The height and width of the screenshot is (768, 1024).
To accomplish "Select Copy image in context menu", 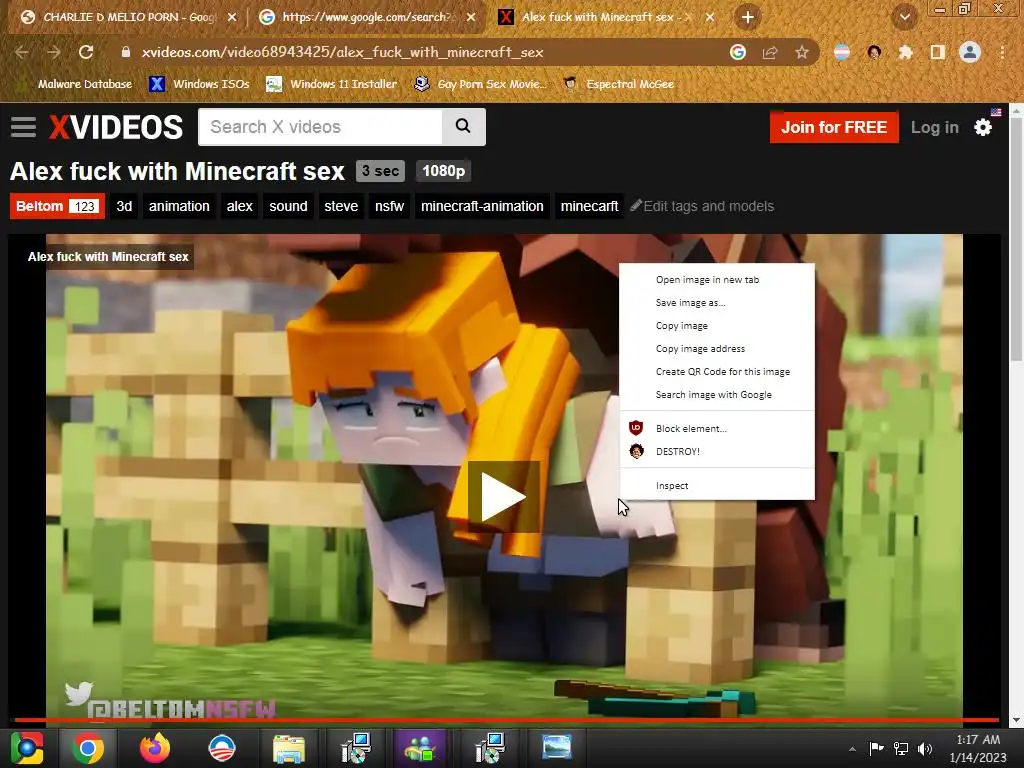I will coord(716,325).
